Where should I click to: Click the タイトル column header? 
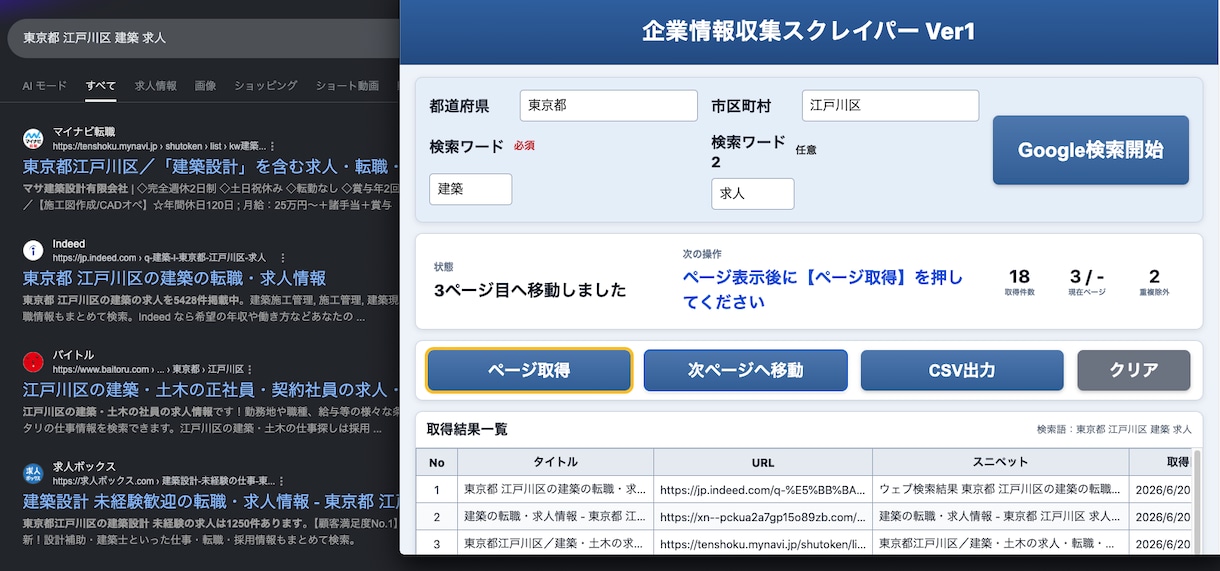[x=556, y=462]
